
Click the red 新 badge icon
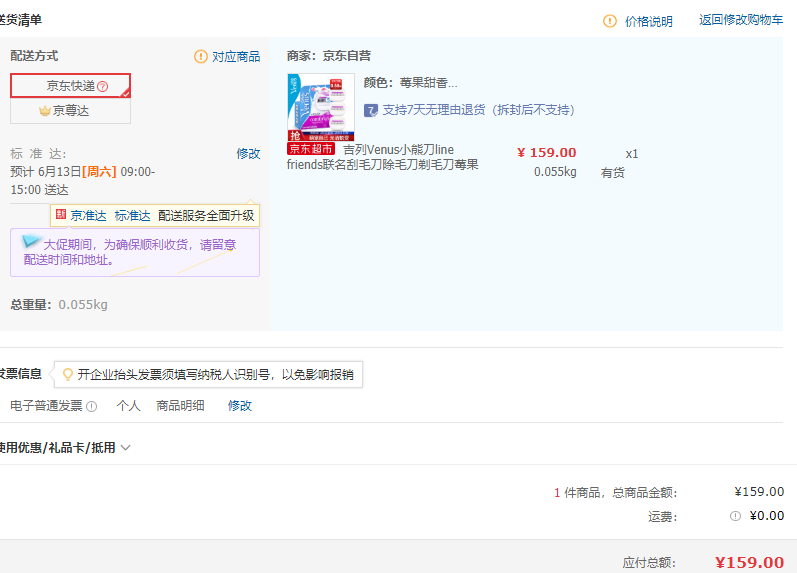(x=61, y=214)
